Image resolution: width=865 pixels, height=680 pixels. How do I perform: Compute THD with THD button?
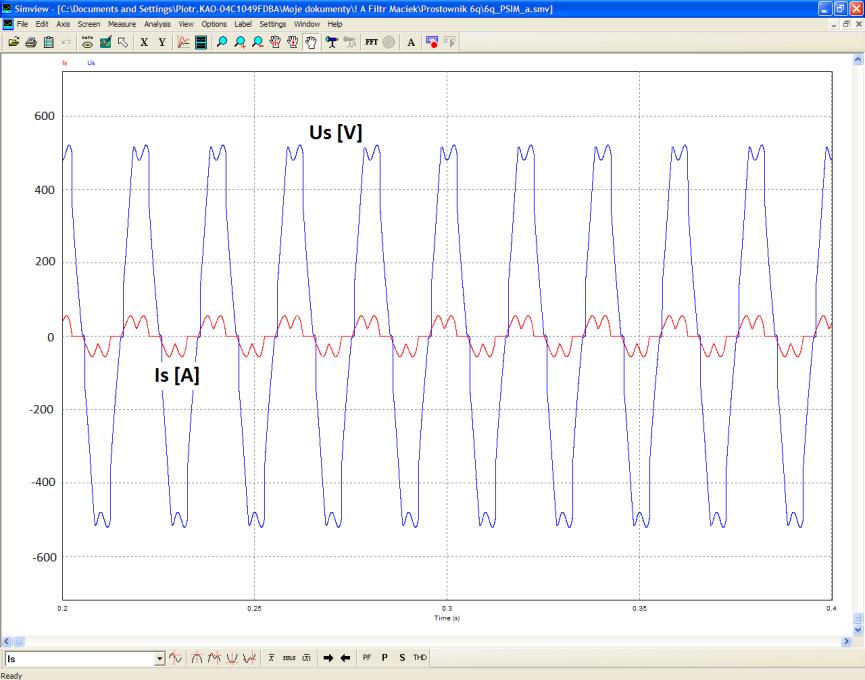pyautogui.click(x=420, y=657)
